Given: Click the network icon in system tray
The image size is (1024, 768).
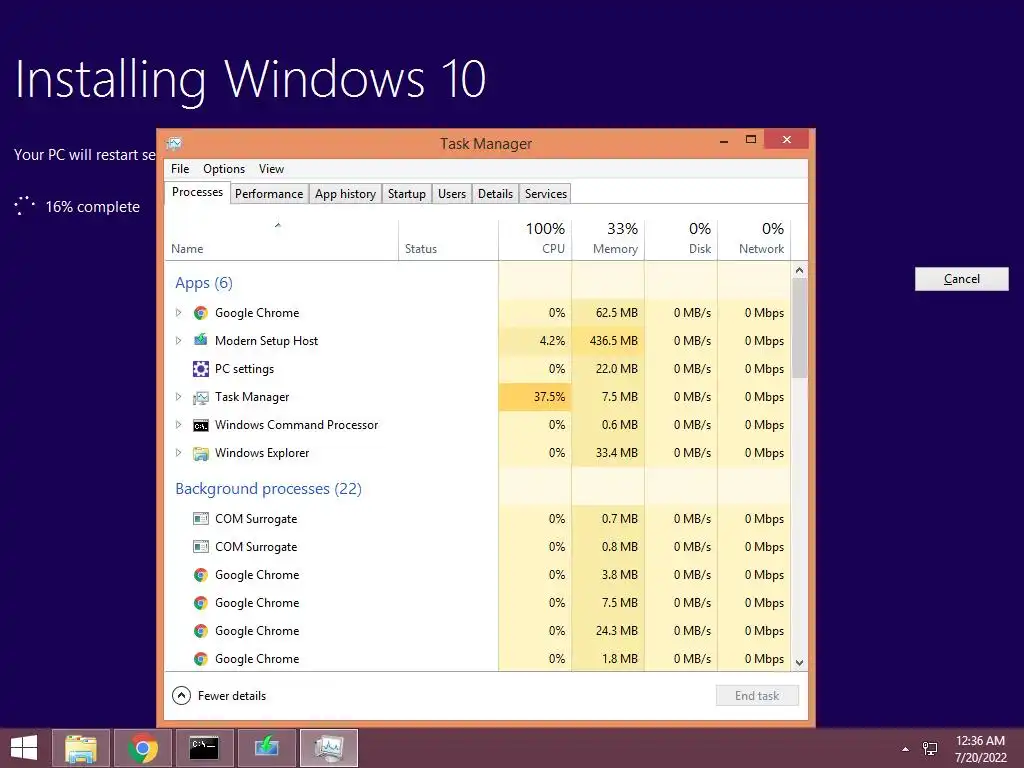Looking at the screenshot, I should 929,749.
